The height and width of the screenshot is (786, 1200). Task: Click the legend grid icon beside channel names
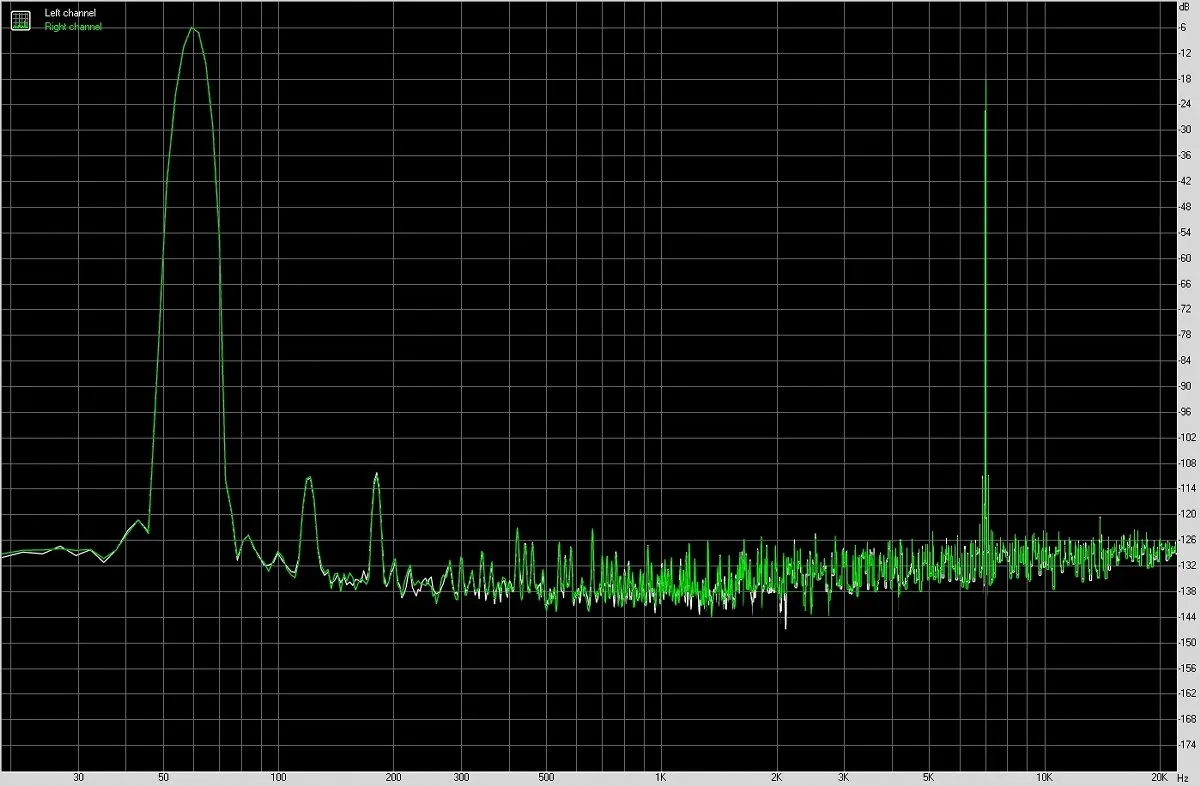[x=21, y=19]
